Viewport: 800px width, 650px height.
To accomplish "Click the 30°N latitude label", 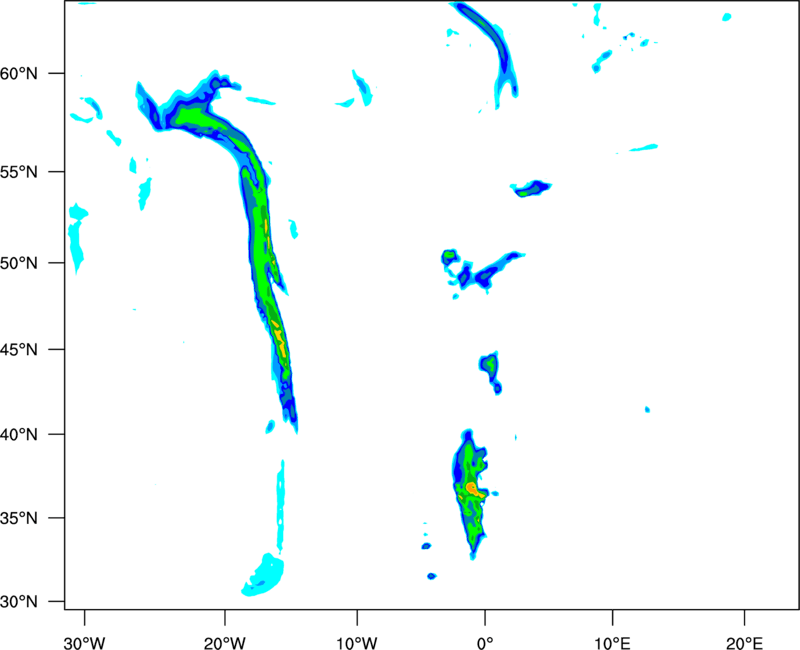I will (19, 602).
